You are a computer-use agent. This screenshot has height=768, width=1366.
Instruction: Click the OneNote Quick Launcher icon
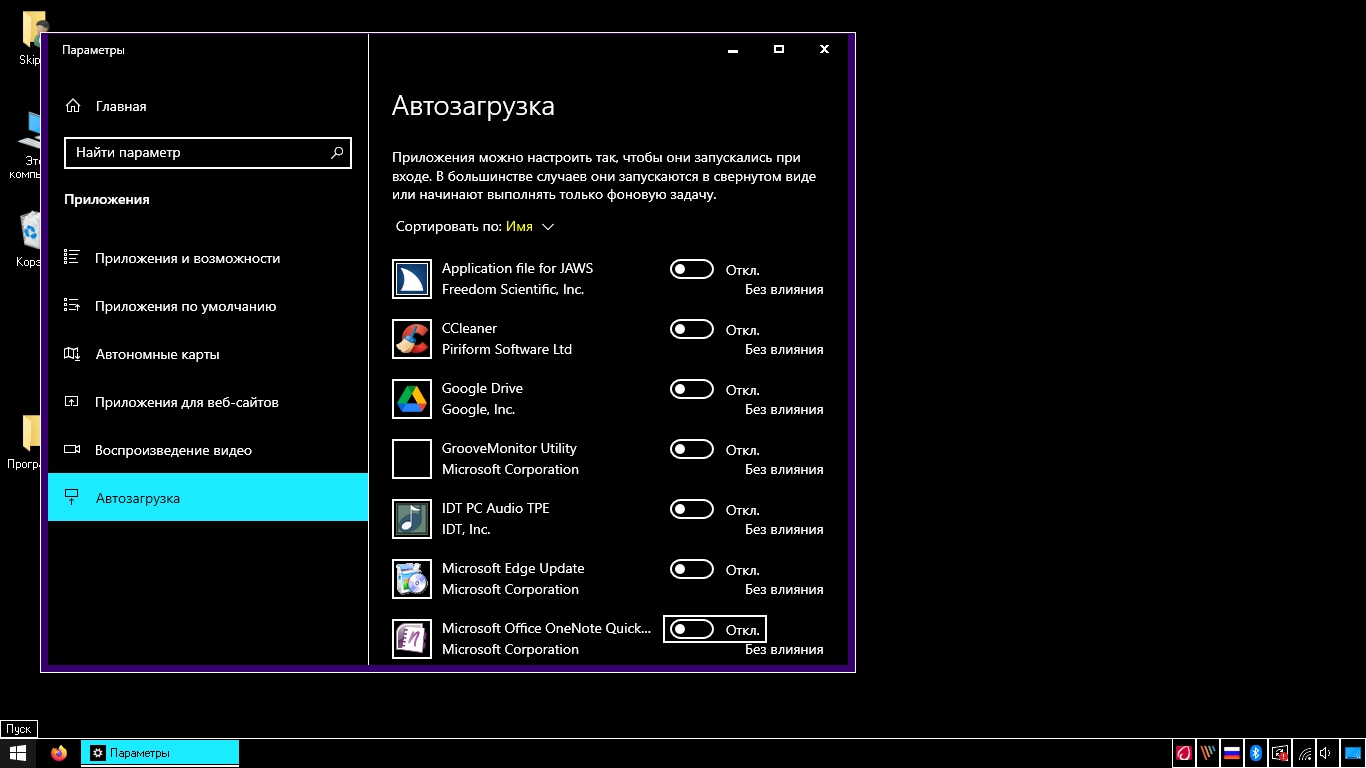pyautogui.click(x=412, y=639)
